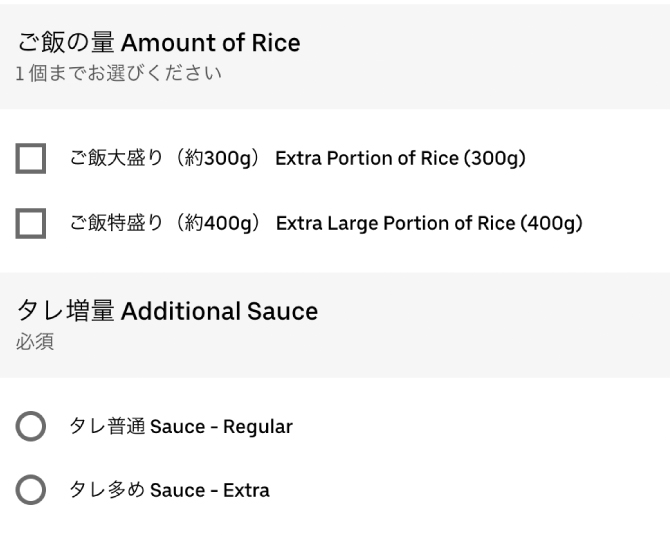The height and width of the screenshot is (536, 670).
Task: Click the 'タレ多め' Japanese option text
Action: [x=107, y=491]
